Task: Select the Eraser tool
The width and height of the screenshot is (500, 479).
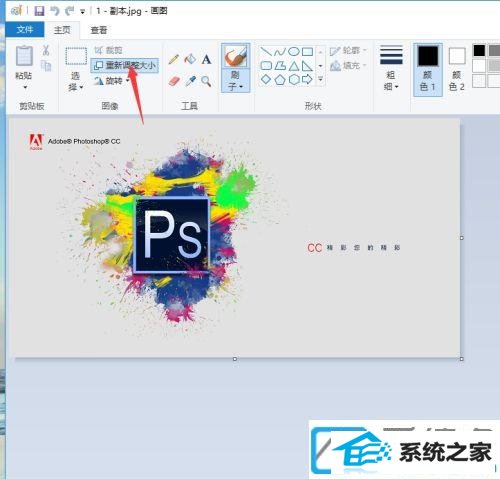Action: pos(174,81)
